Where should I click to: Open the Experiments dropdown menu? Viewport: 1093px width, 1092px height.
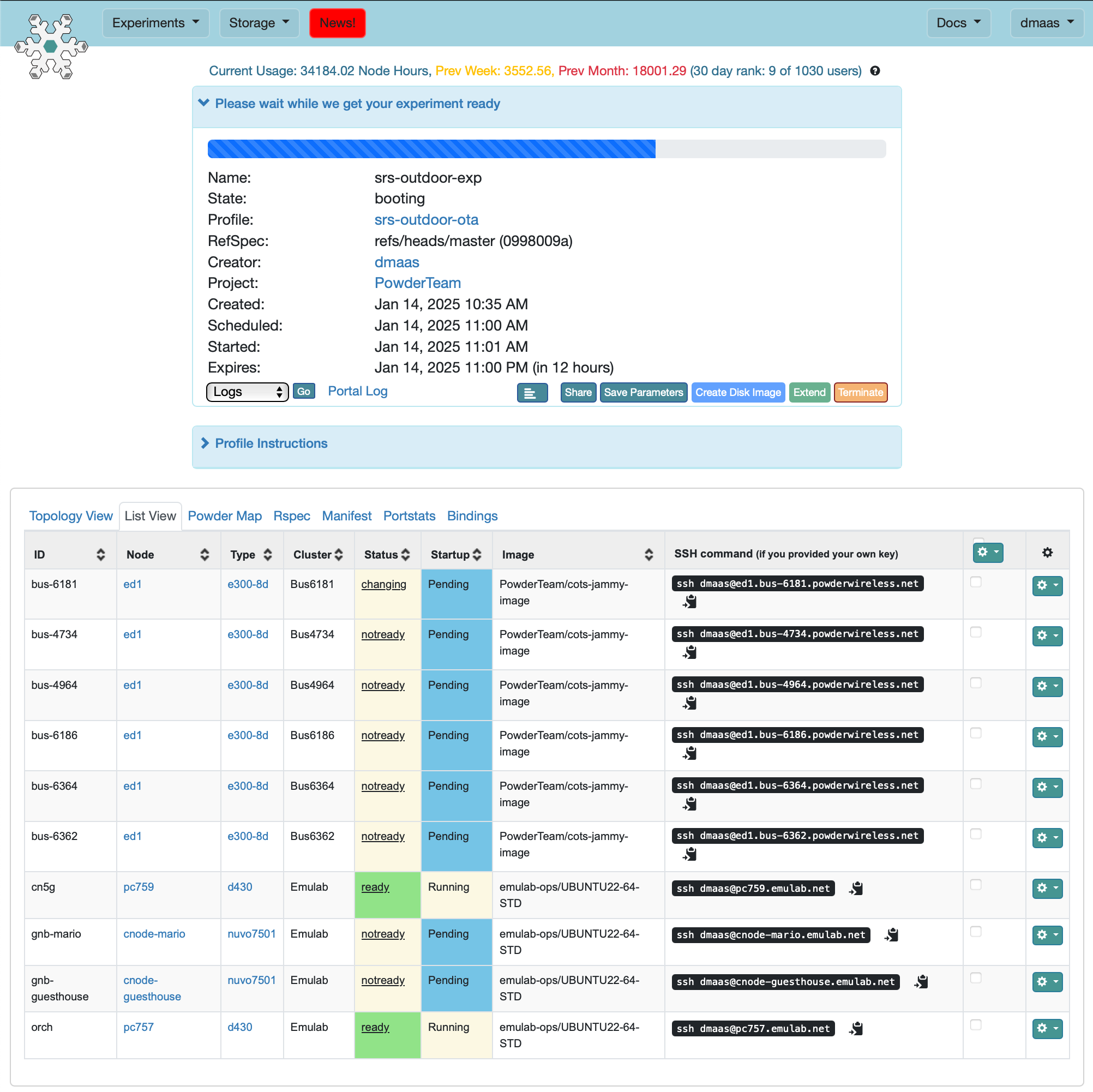pos(155,23)
